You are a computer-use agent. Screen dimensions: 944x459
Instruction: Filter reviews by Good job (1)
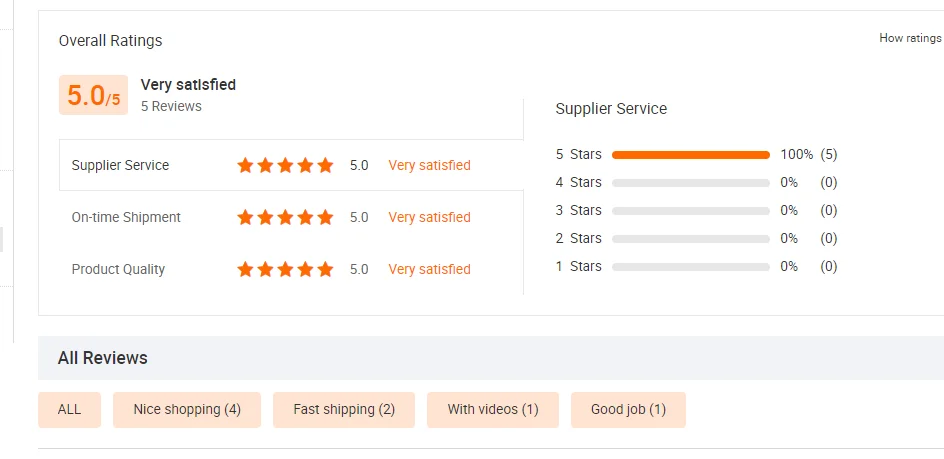coord(628,410)
